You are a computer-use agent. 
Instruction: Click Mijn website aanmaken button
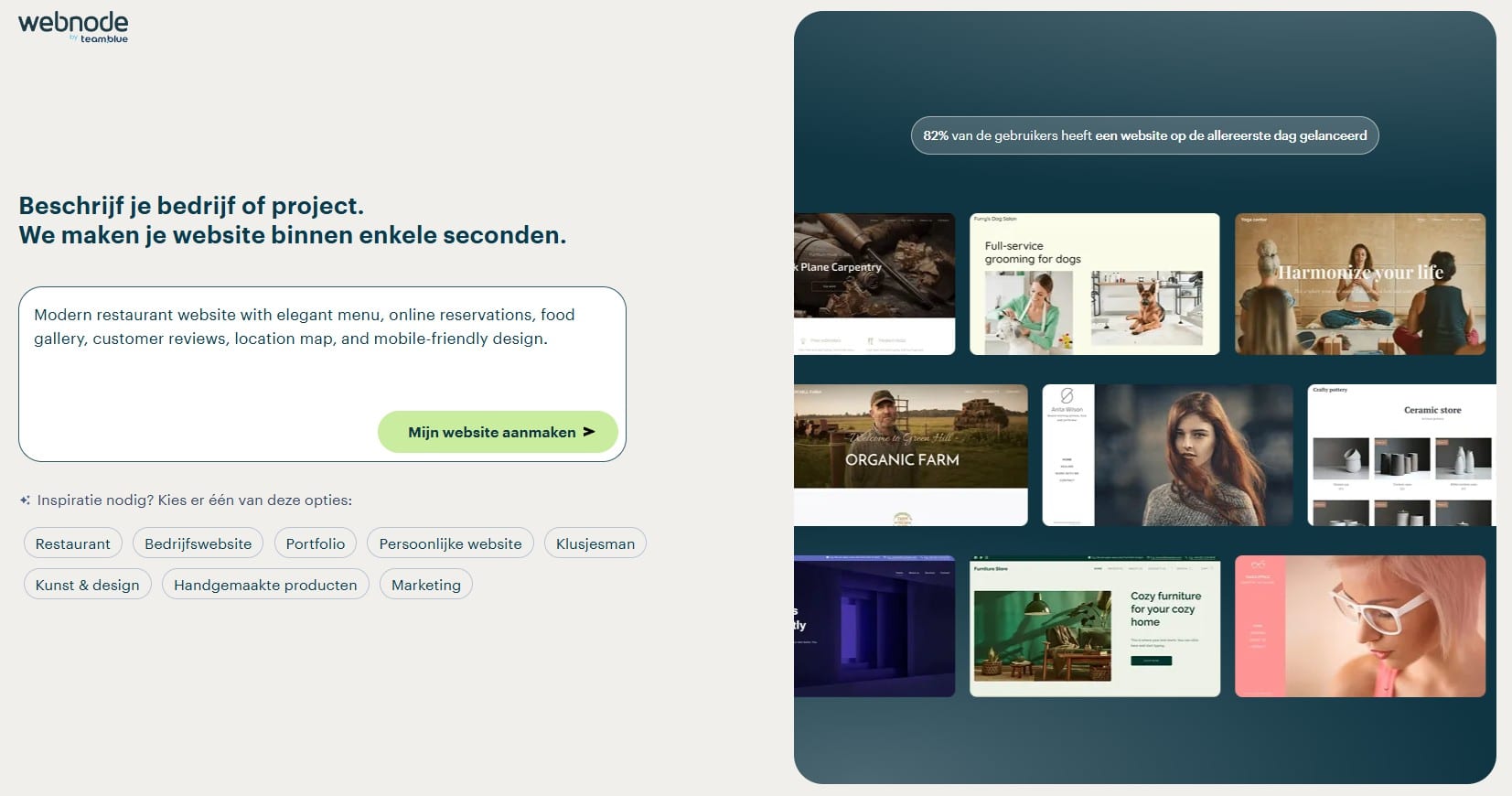[498, 432]
